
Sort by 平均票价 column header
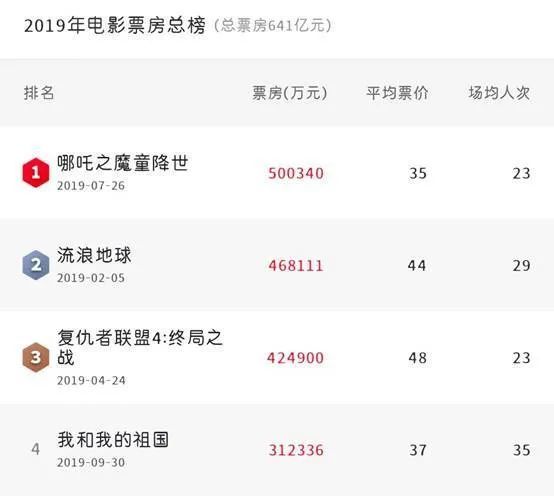coord(397,93)
